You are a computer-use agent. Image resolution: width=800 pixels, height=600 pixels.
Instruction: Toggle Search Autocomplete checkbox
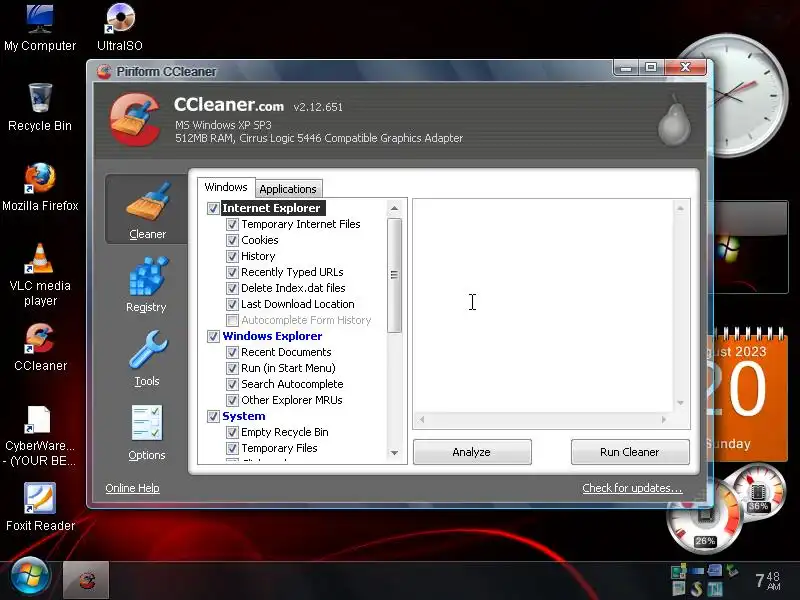coord(232,384)
